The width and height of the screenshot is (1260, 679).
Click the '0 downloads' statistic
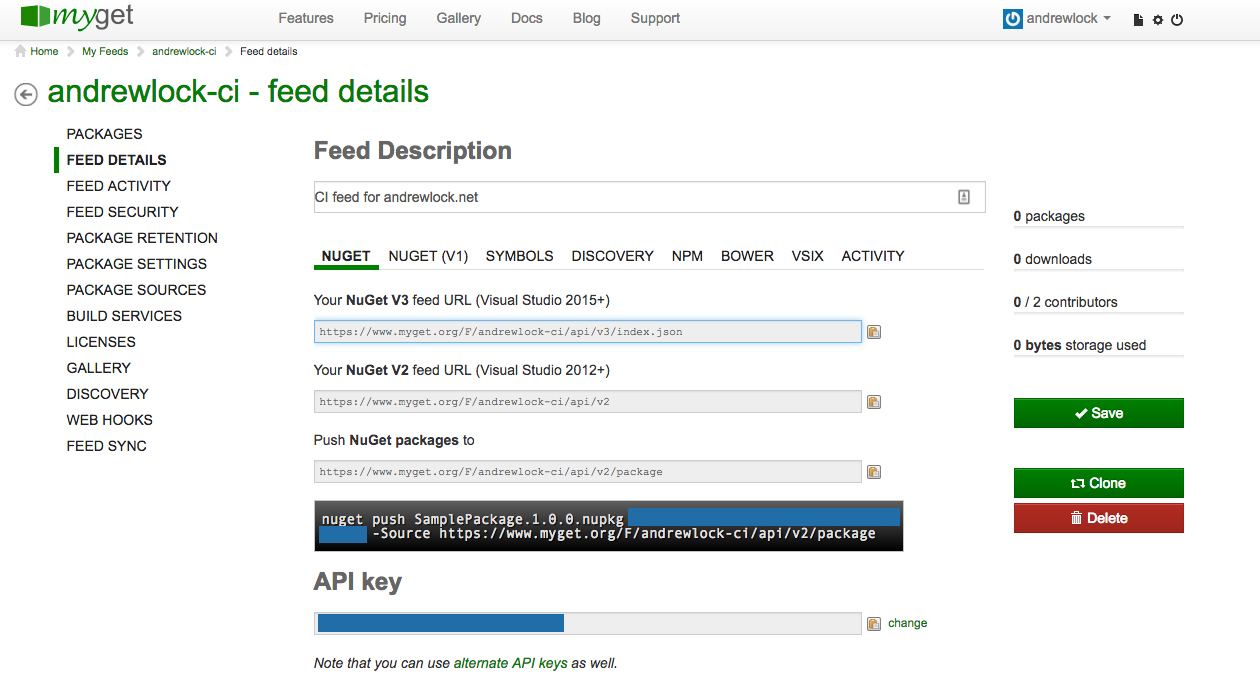click(x=1053, y=259)
